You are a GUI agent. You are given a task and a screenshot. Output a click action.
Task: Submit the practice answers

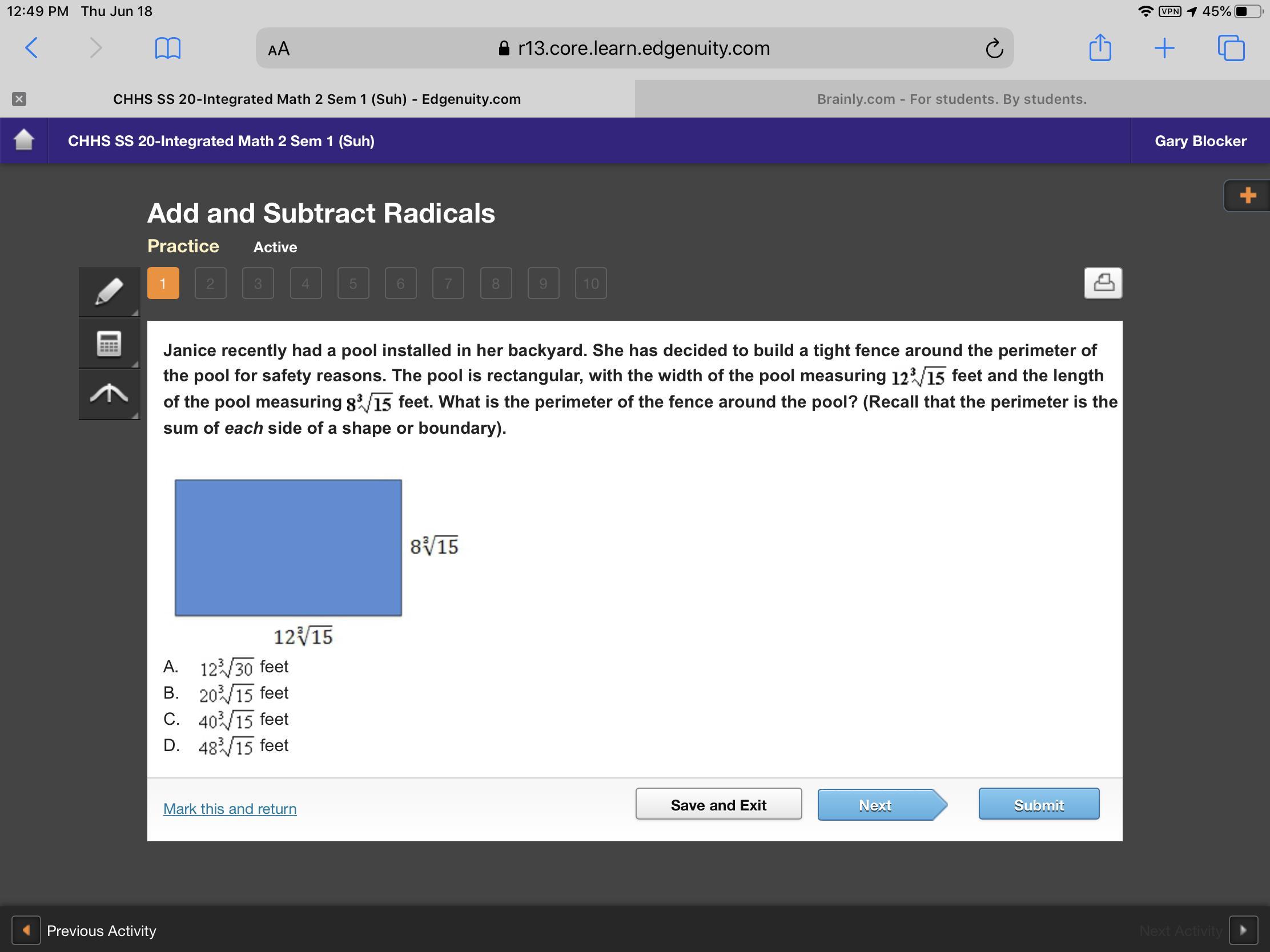(x=1038, y=805)
